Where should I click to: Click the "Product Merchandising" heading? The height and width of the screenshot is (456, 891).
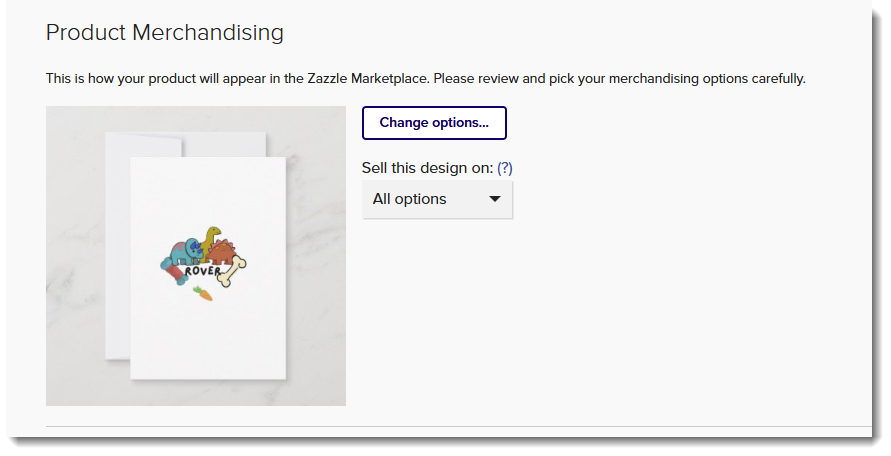point(165,32)
